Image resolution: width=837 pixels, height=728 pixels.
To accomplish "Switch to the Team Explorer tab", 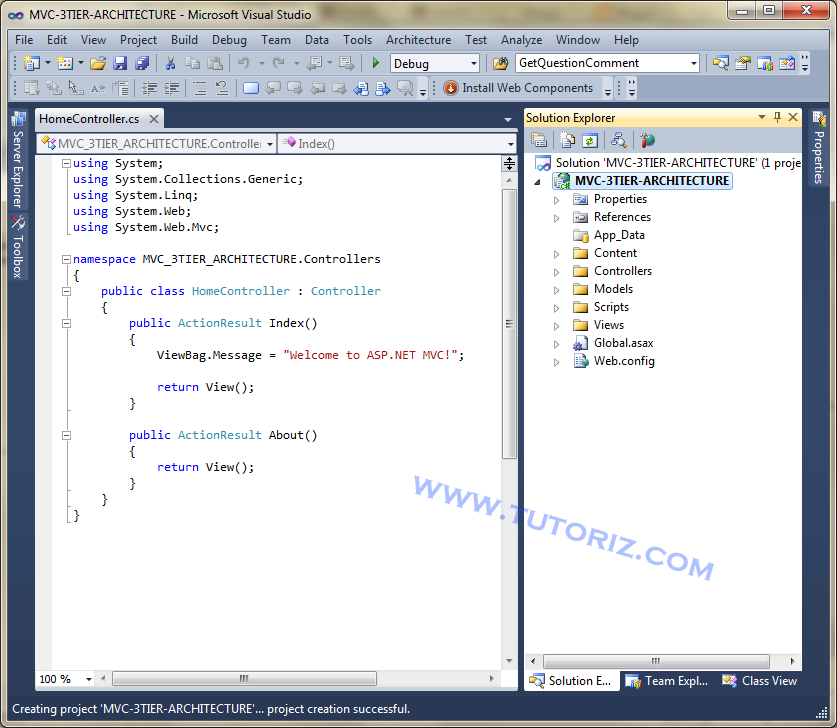I will tap(666, 680).
